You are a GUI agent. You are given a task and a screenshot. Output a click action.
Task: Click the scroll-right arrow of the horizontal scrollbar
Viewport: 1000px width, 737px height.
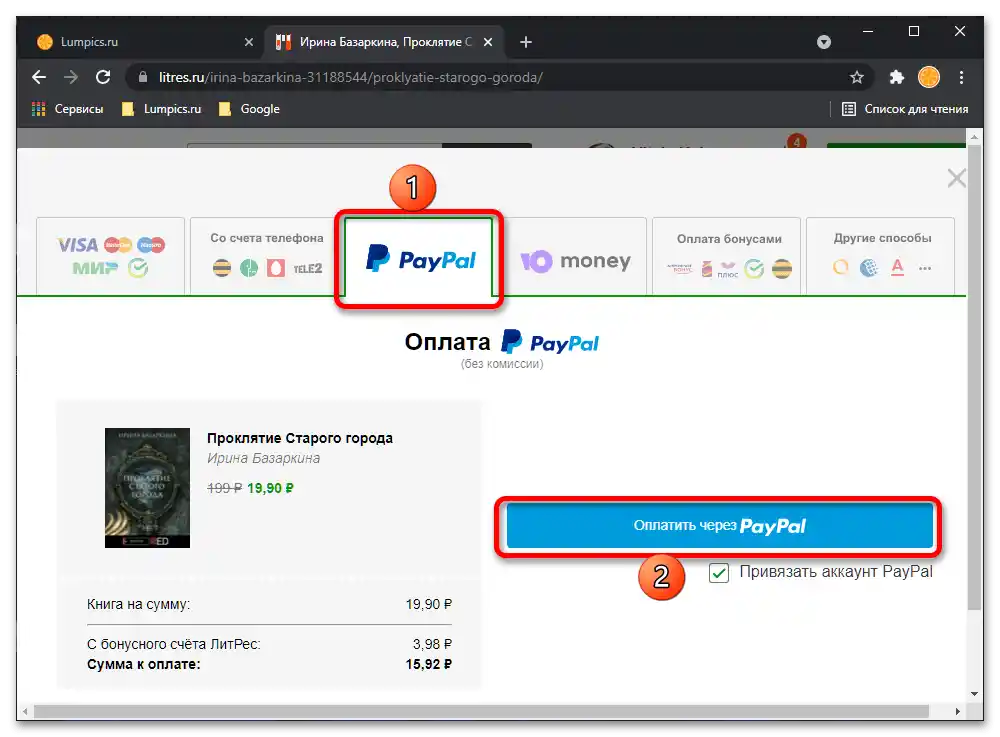click(957, 711)
